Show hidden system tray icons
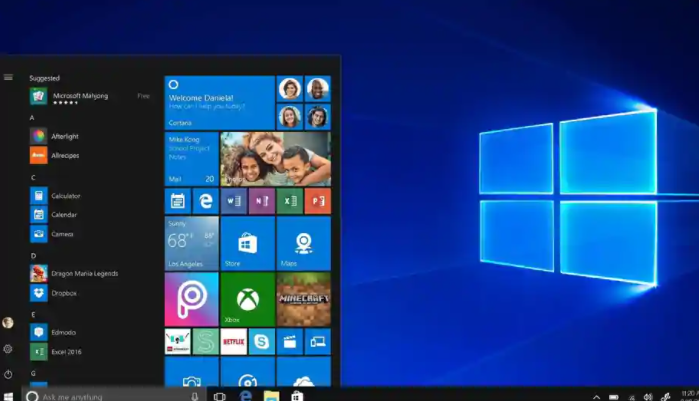The width and height of the screenshot is (699, 401). pos(596,397)
